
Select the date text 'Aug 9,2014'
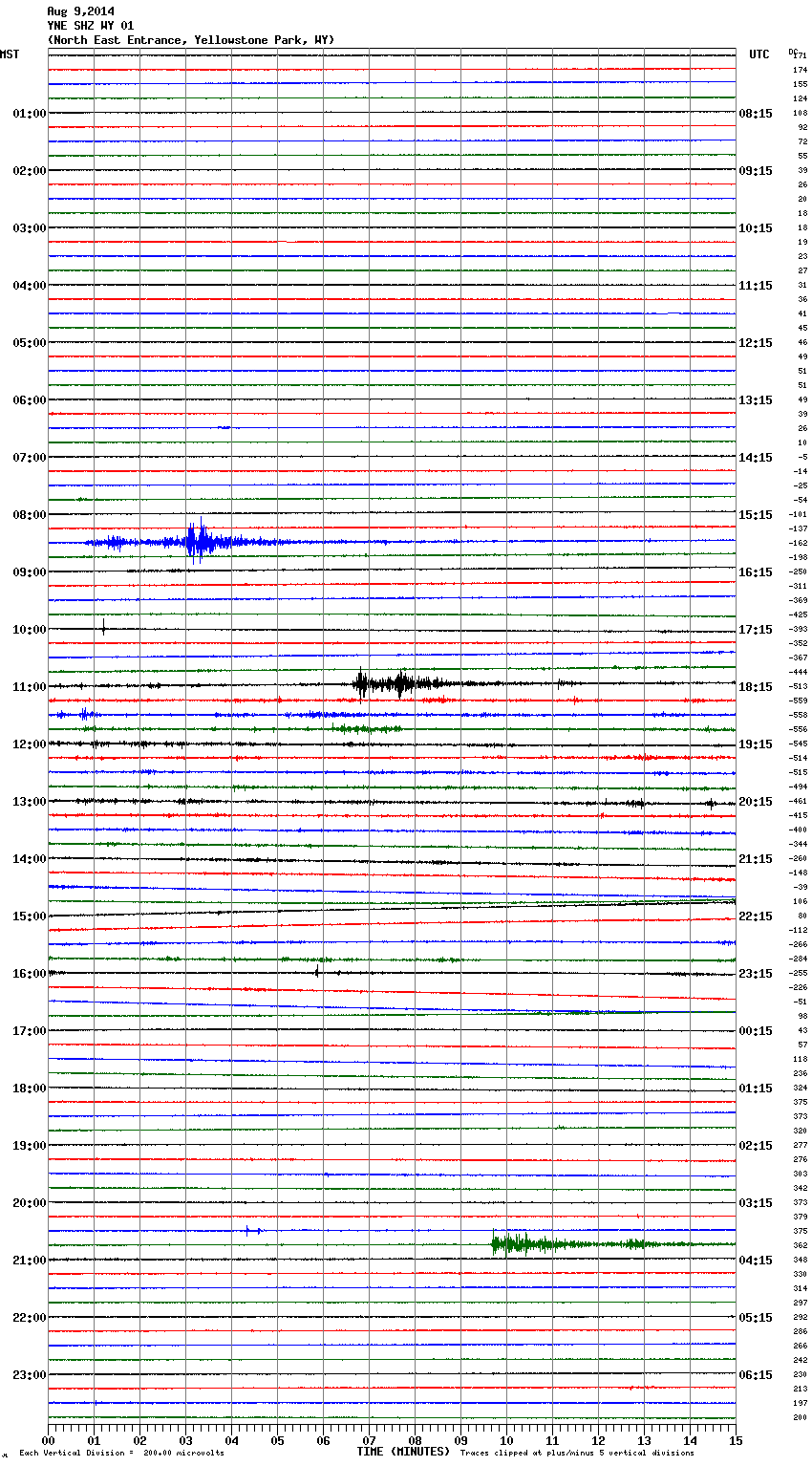click(80, 11)
